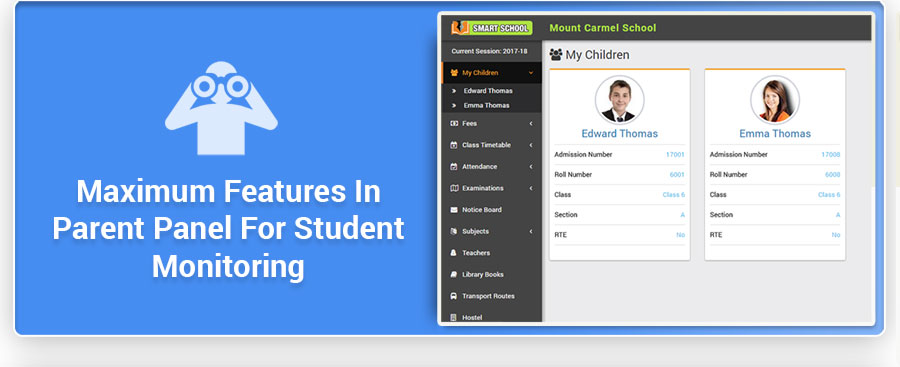Click the Examinations map icon

pos(454,188)
